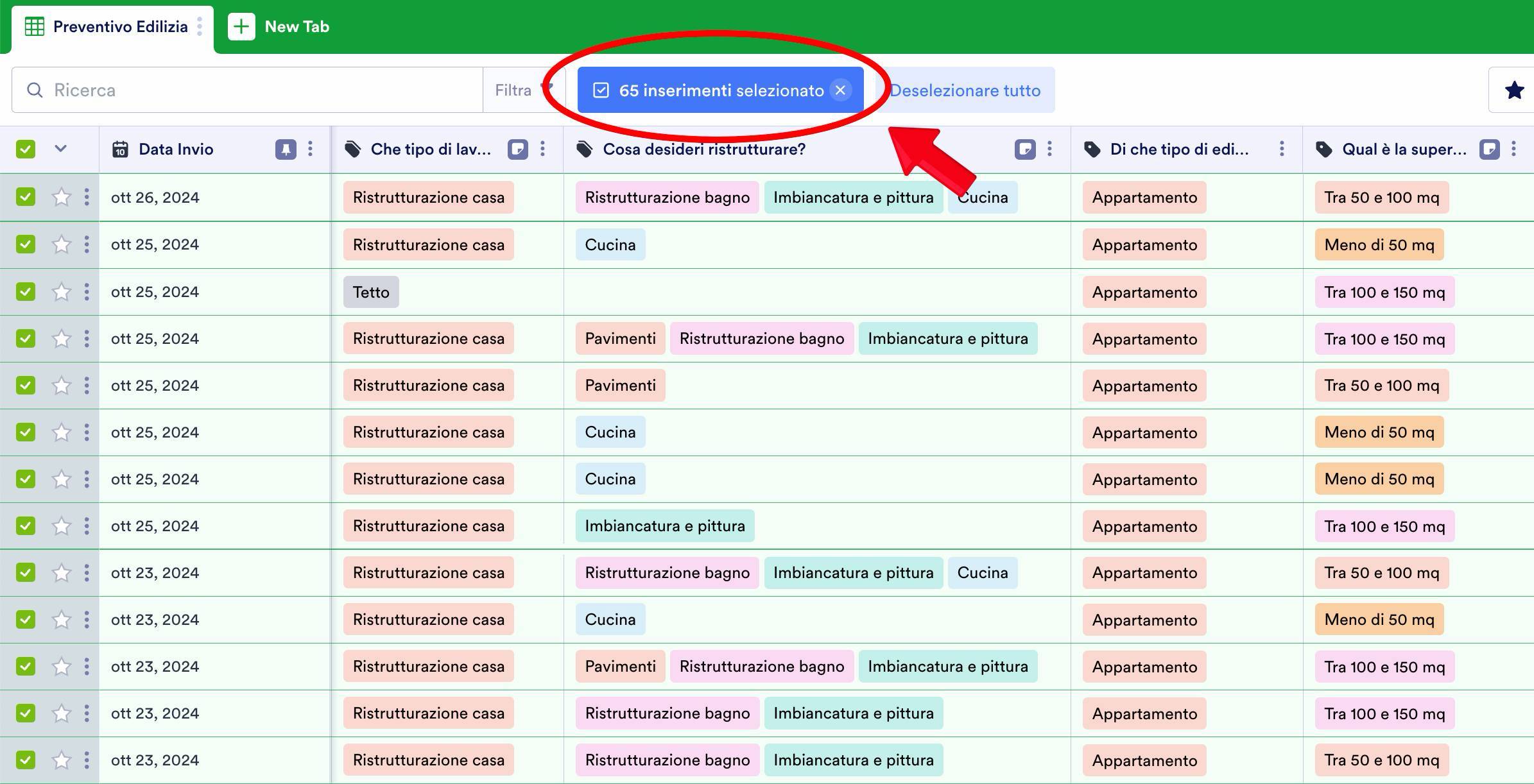The width and height of the screenshot is (1534, 784).
Task: Click the green spreadsheet icon beside Preventivo Edilizia
Action: tap(34, 26)
